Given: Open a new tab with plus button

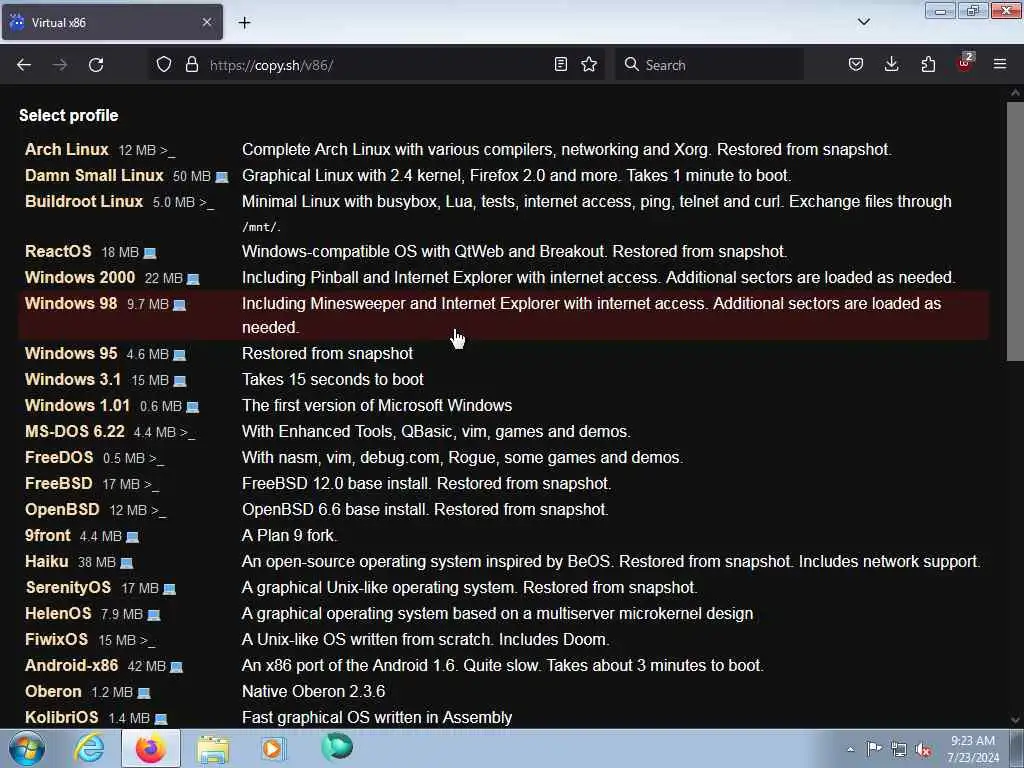Looking at the screenshot, I should click(244, 23).
